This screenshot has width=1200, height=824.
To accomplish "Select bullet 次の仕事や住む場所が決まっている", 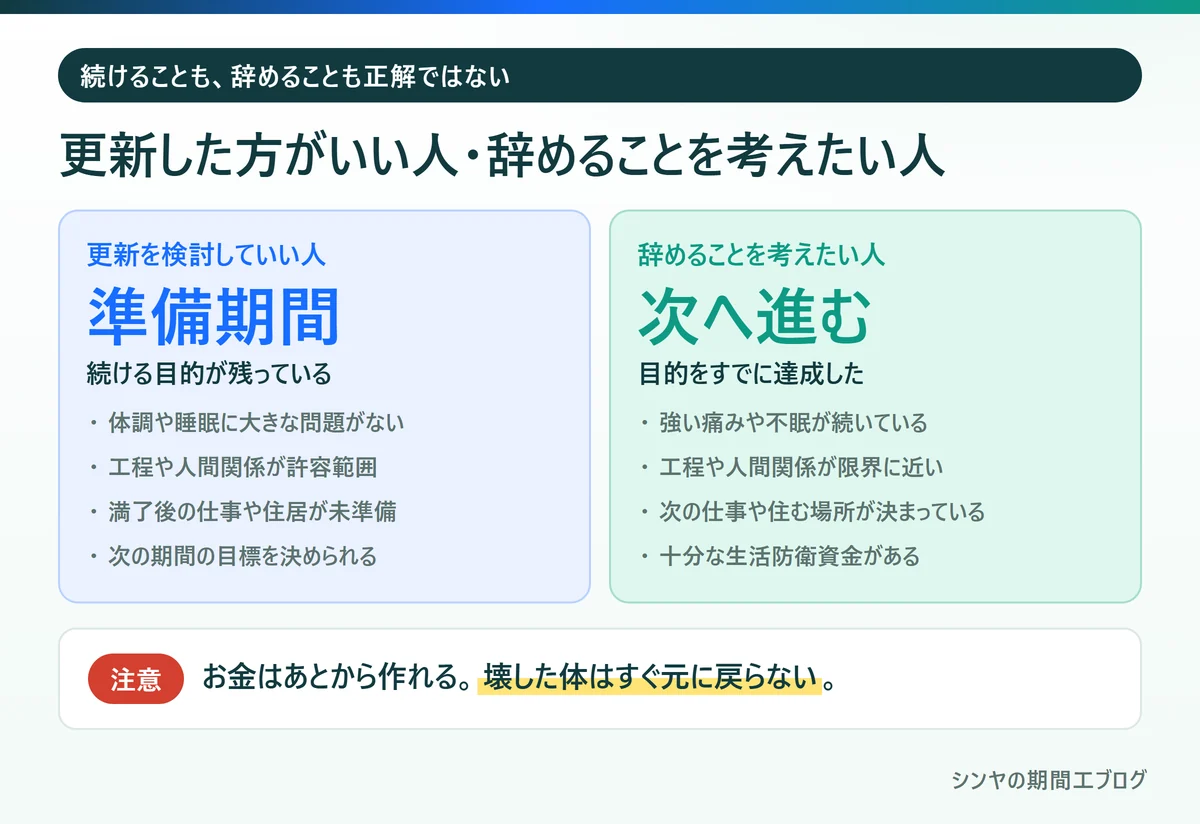I will pyautogui.click(x=822, y=512).
